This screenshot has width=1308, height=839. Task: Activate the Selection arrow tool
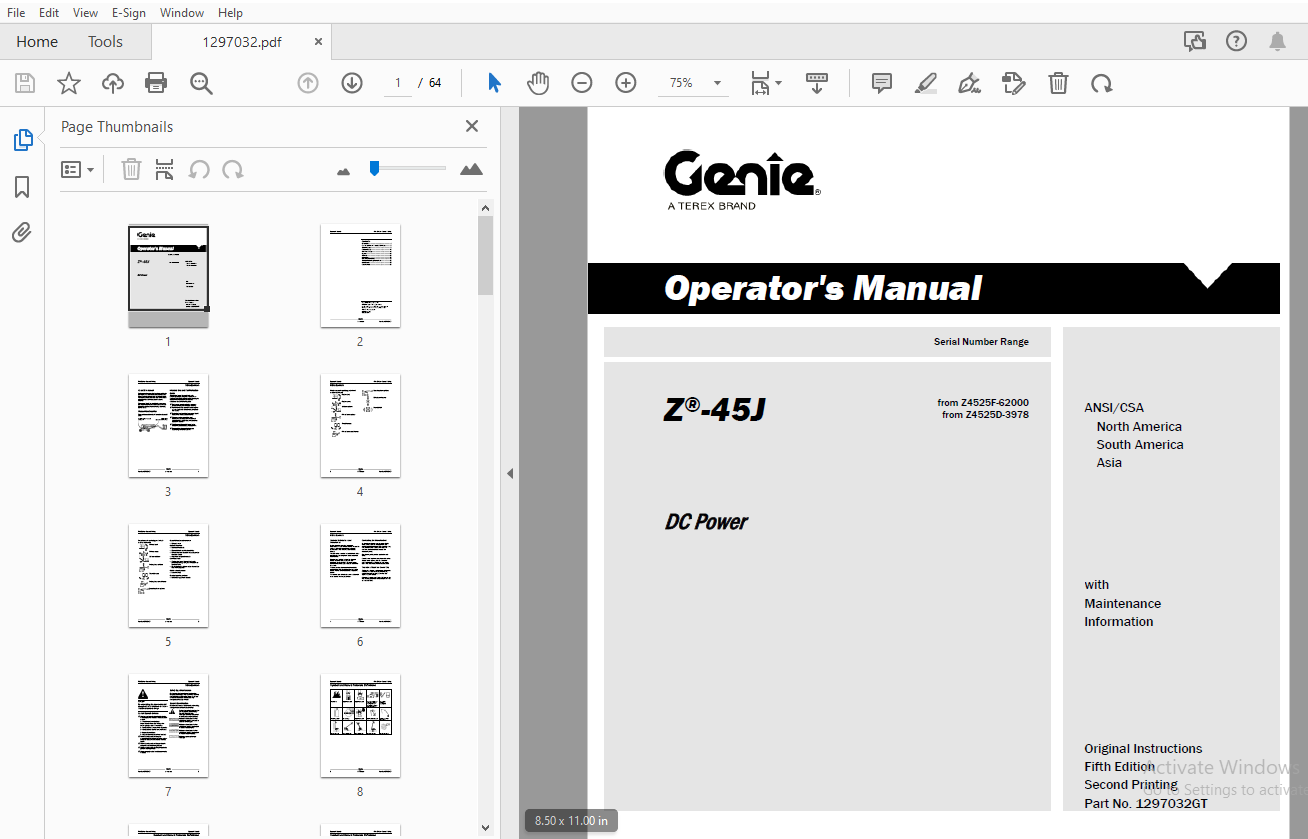[x=494, y=83]
